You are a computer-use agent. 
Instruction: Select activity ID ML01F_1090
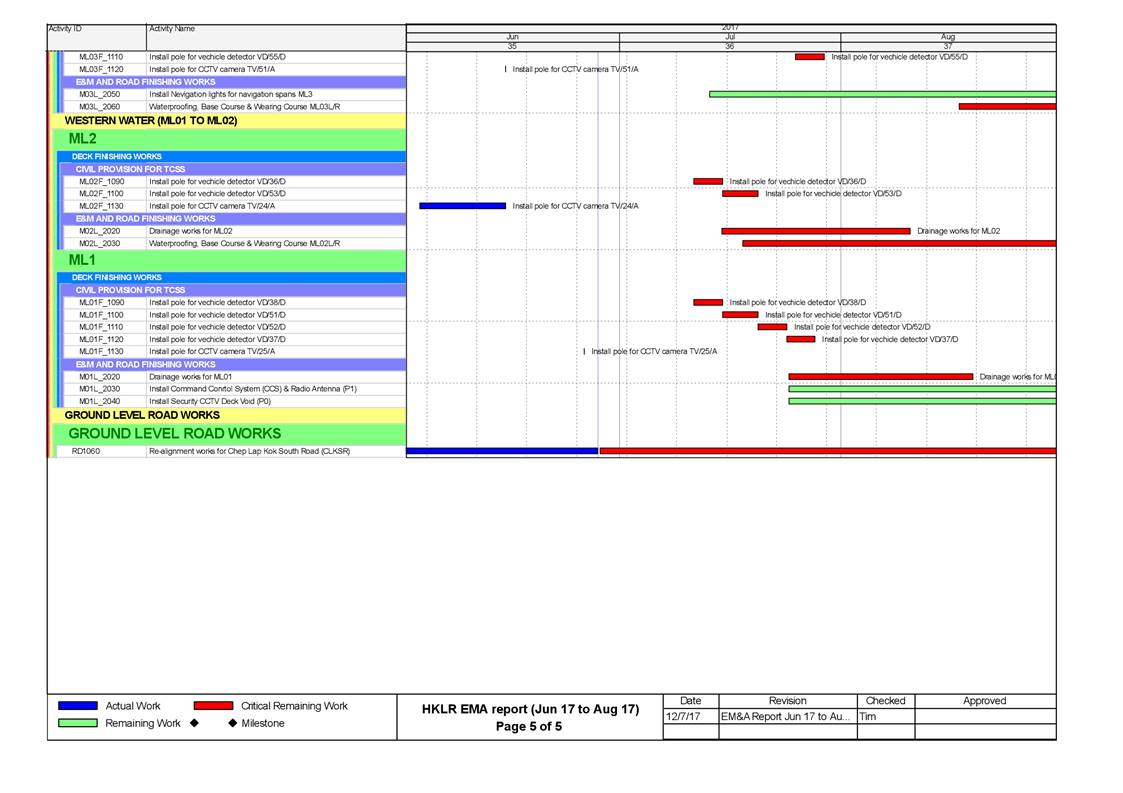tap(102, 302)
